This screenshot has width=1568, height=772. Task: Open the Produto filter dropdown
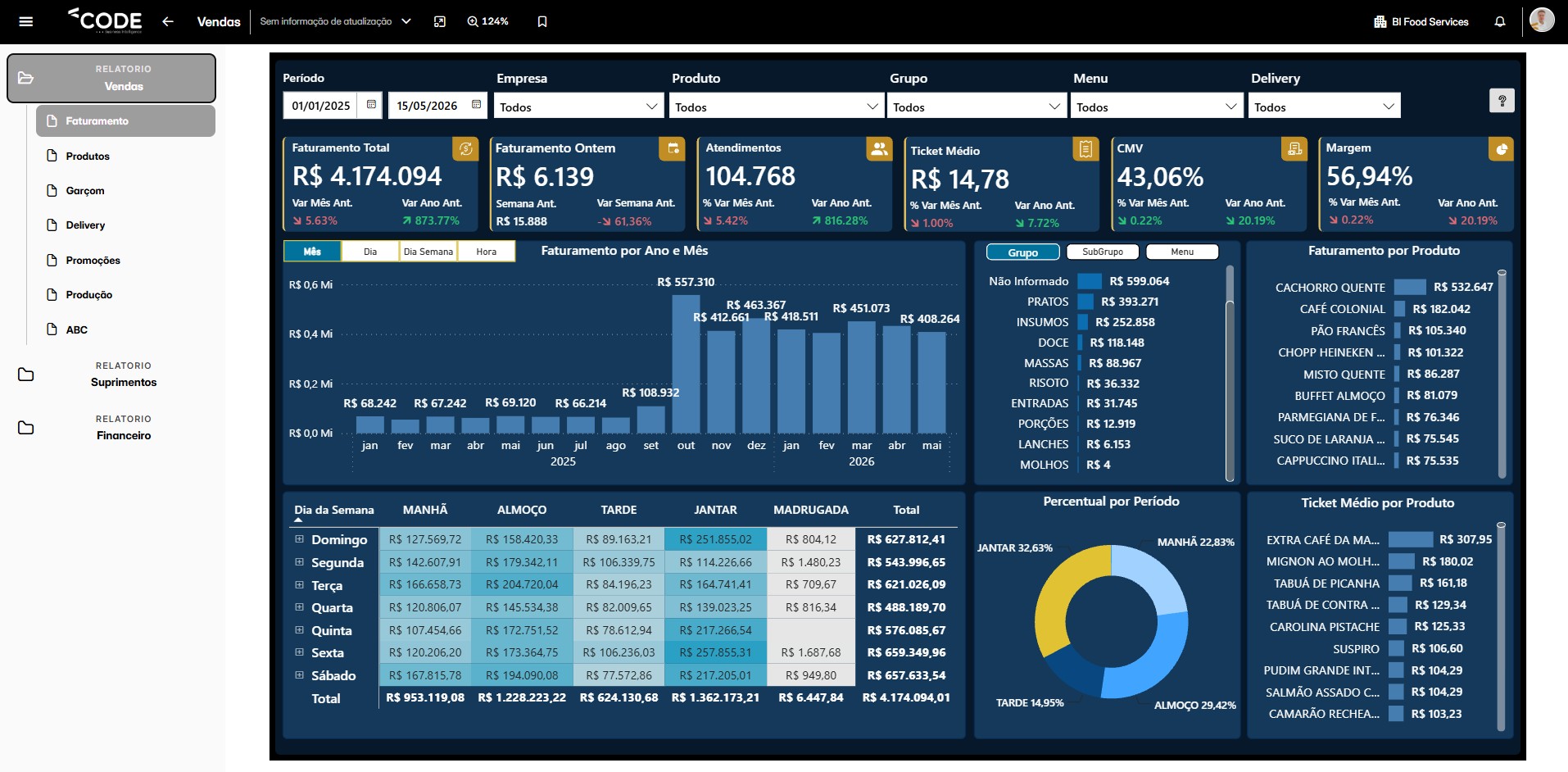[776, 107]
